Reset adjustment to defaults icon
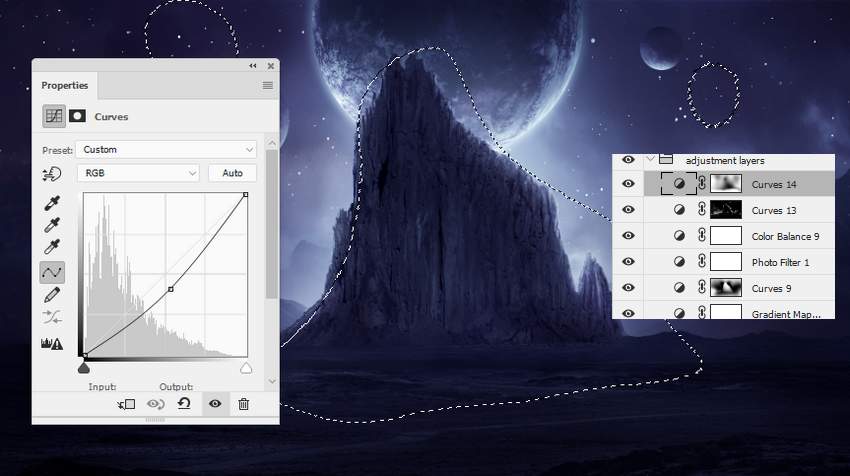The height and width of the screenshot is (476, 850). pos(184,403)
